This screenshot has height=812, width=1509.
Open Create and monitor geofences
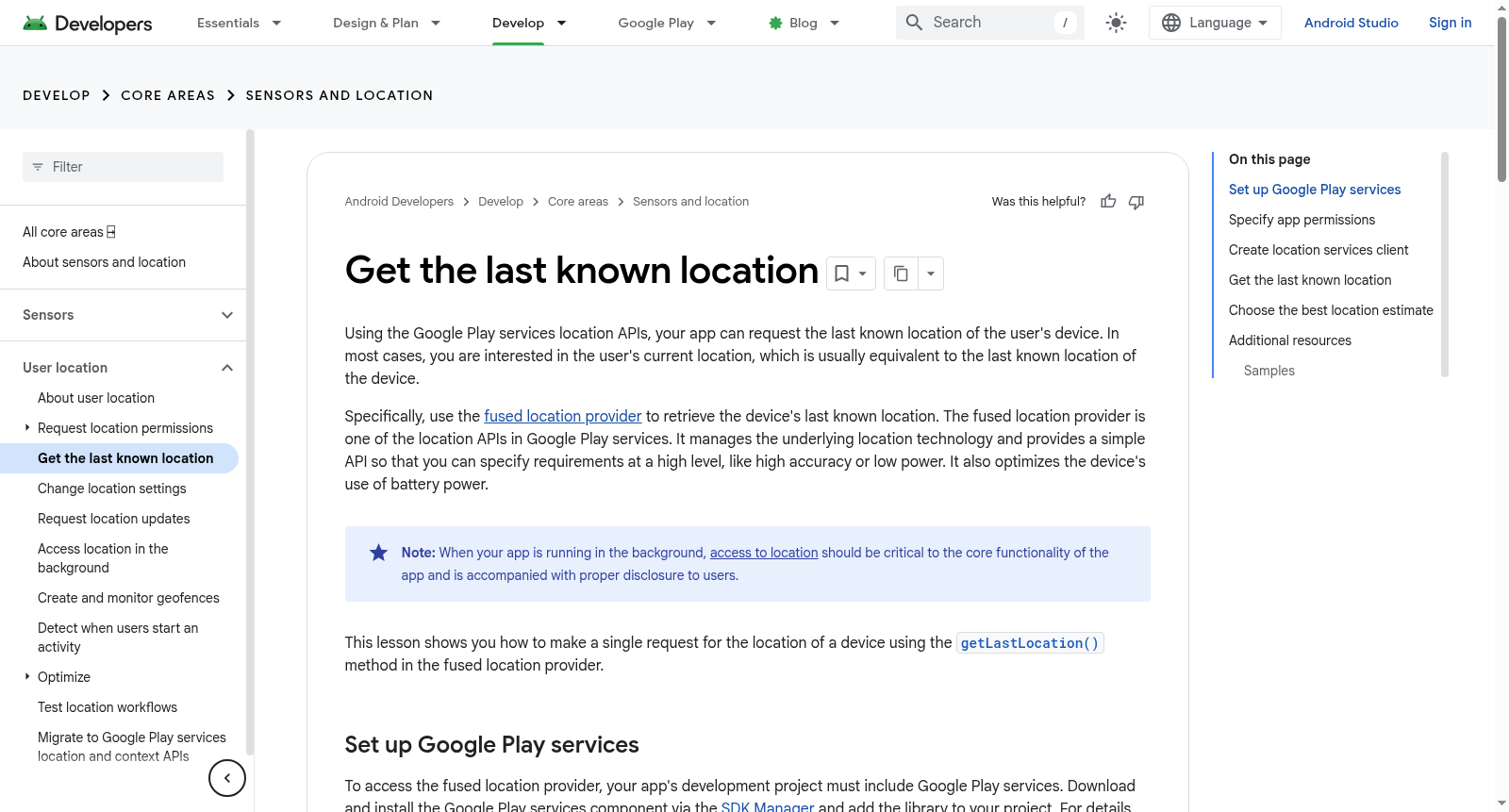point(128,598)
